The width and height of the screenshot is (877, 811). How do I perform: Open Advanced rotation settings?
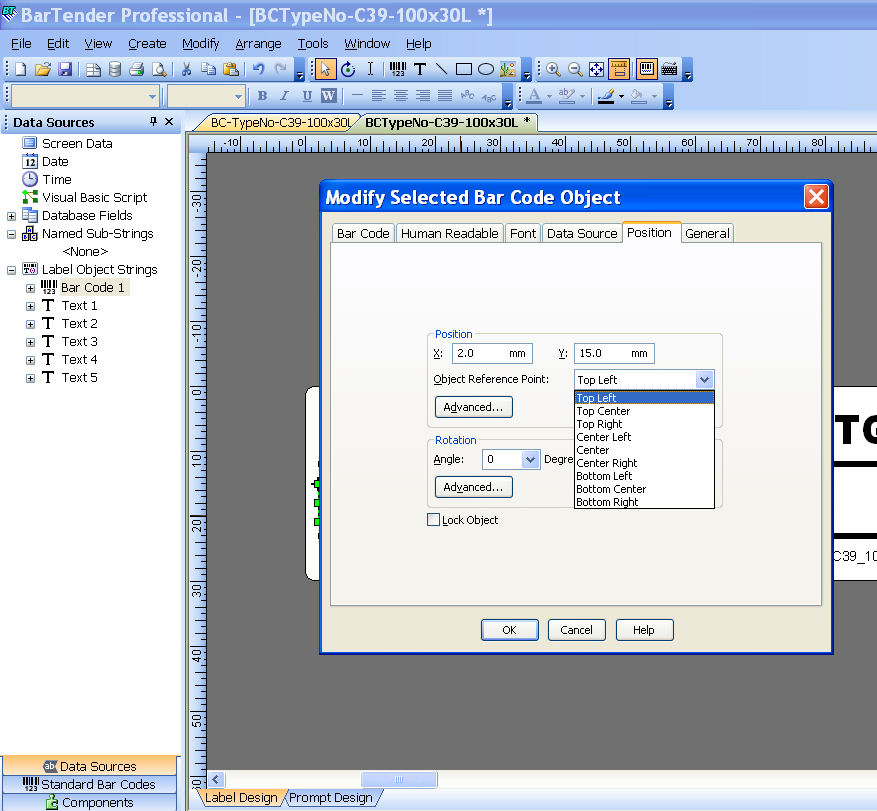pos(473,487)
